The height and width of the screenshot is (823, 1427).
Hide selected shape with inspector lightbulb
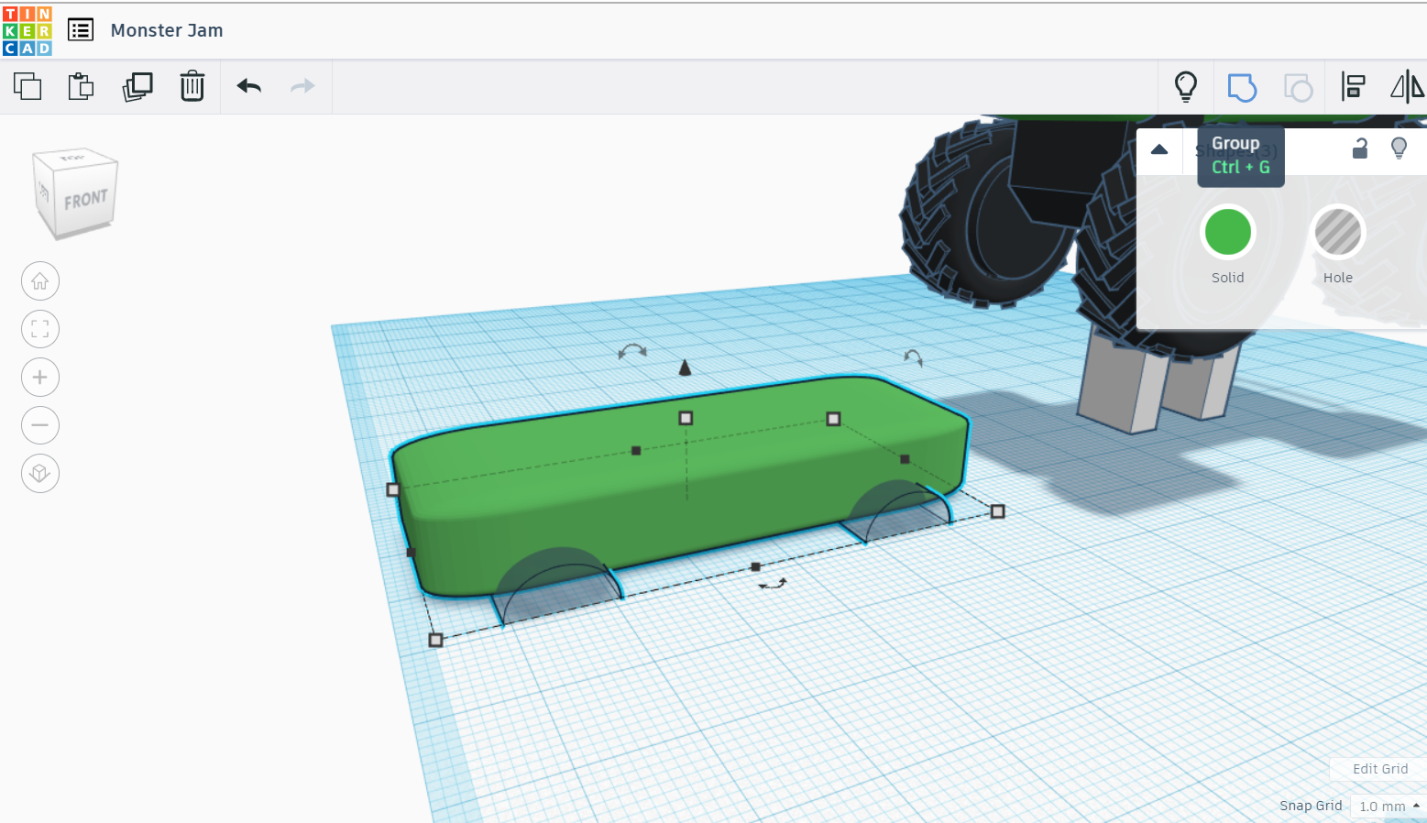(1400, 149)
